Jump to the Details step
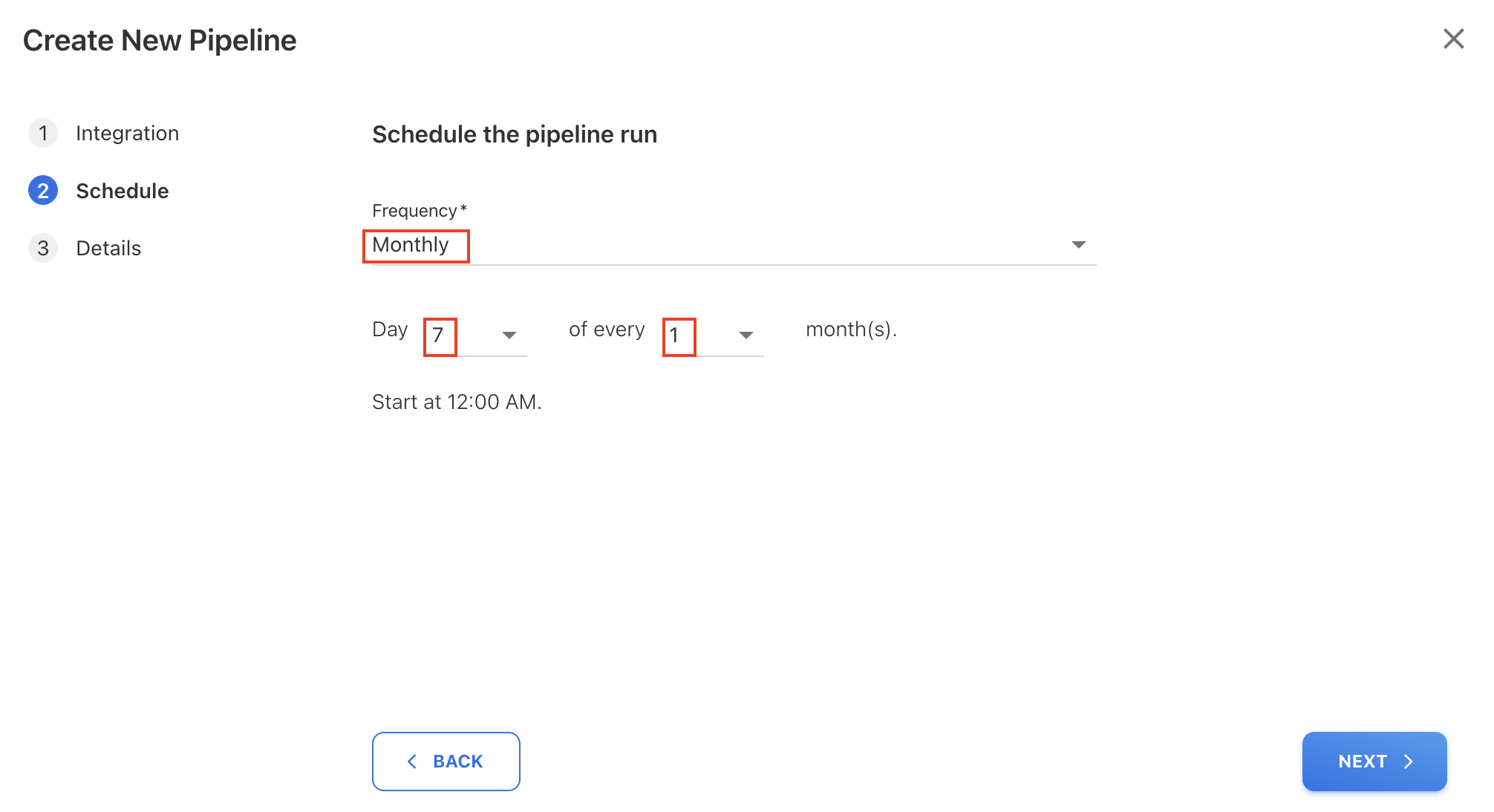Viewport: 1494px width, 812px height. [x=108, y=248]
